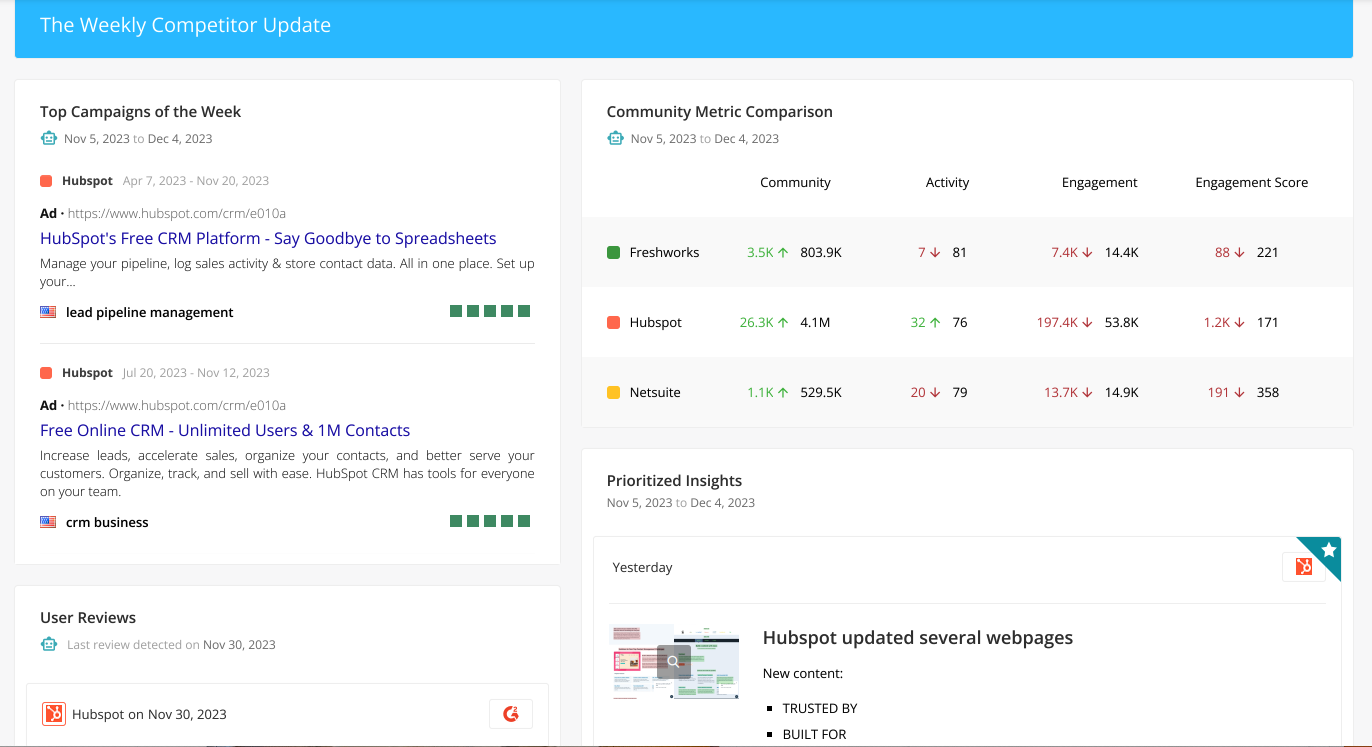Click the Engagement column header
The width and height of the screenshot is (1372, 747).
pos(1099,182)
